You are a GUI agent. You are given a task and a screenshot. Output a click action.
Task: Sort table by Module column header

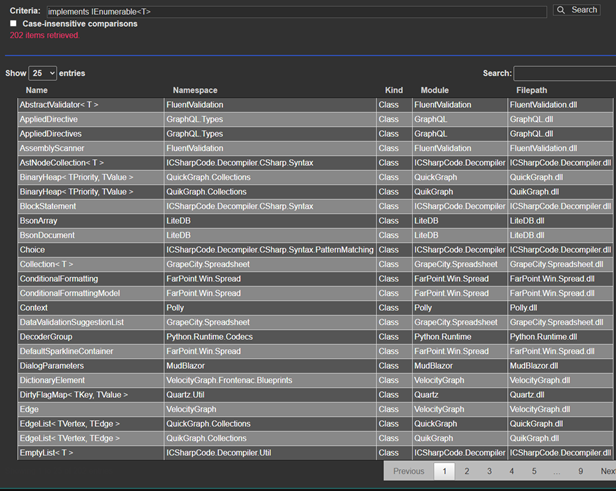pos(434,90)
